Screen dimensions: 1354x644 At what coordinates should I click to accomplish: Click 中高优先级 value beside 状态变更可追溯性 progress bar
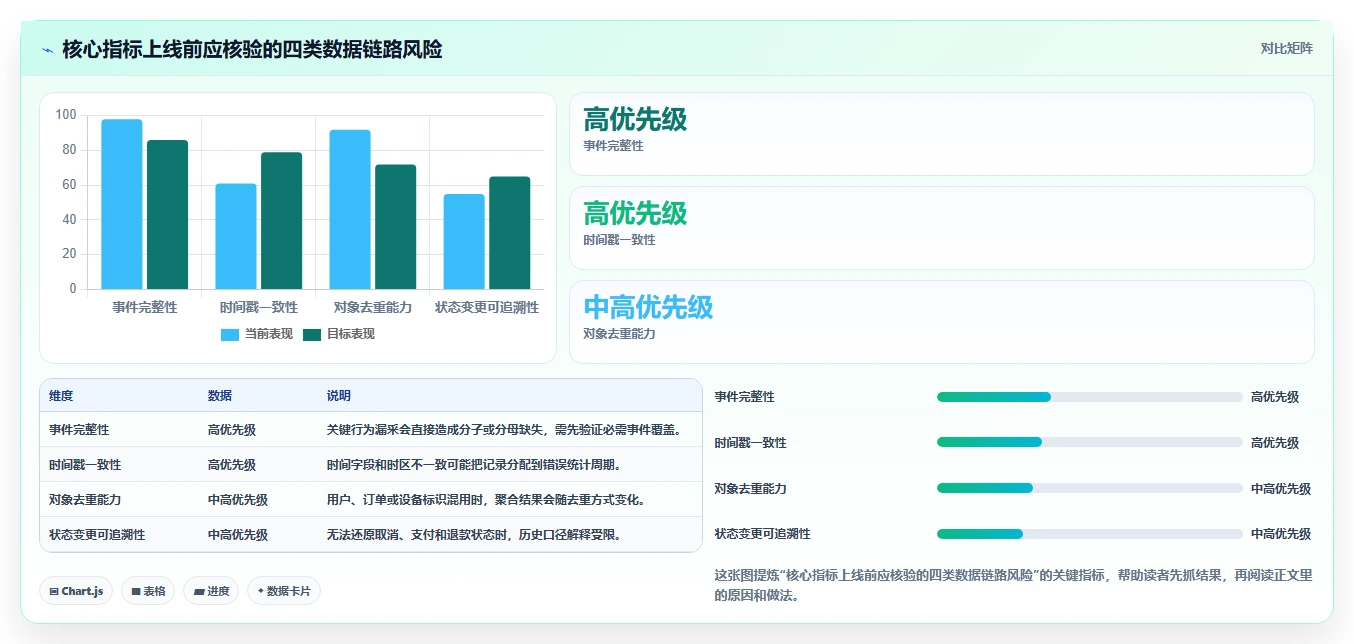[1281, 534]
